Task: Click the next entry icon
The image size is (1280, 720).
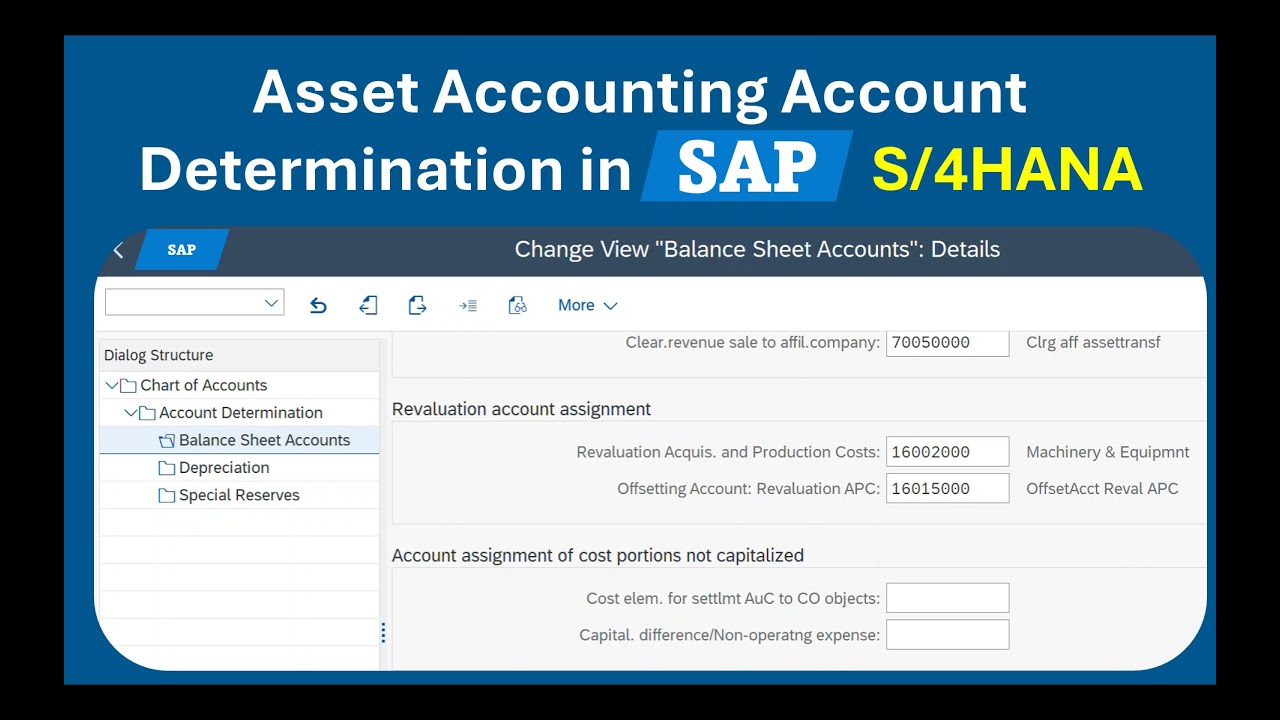Action: pos(417,306)
